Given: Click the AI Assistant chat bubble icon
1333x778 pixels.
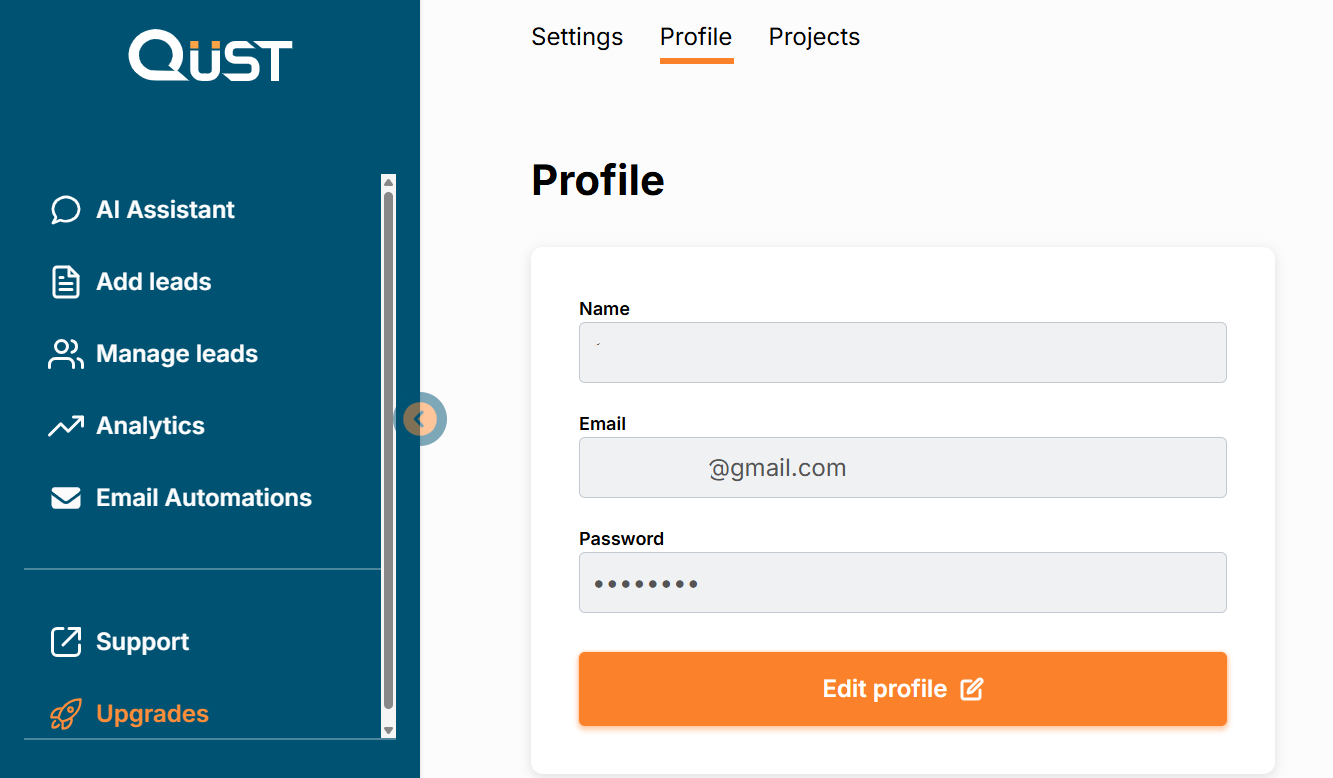Looking at the screenshot, I should pos(66,210).
